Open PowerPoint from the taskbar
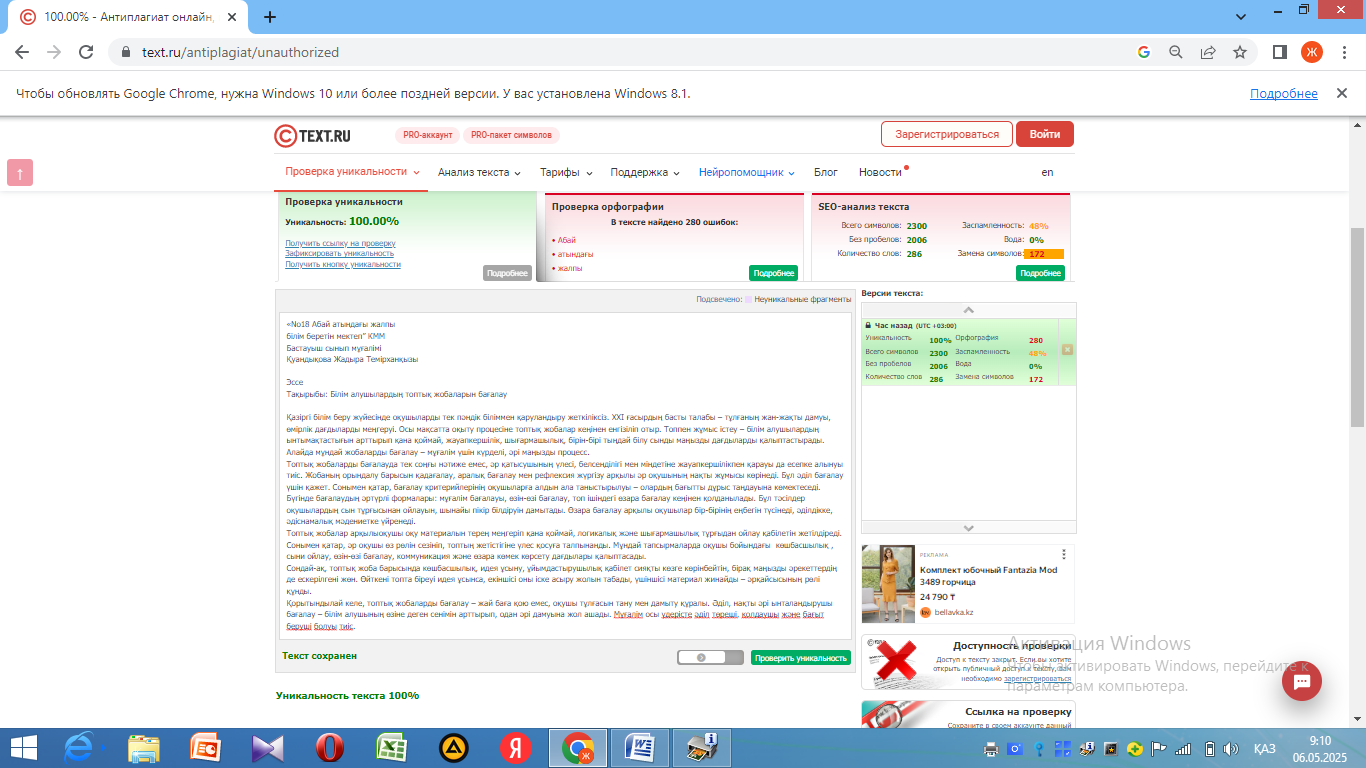The image size is (1366, 768). tap(205, 748)
